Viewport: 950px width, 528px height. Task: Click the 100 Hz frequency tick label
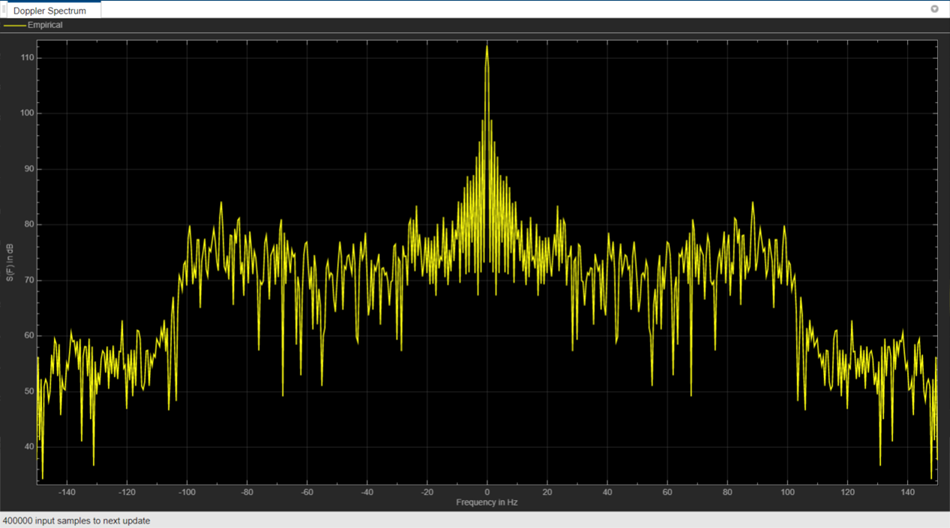pyautogui.click(x=787, y=492)
